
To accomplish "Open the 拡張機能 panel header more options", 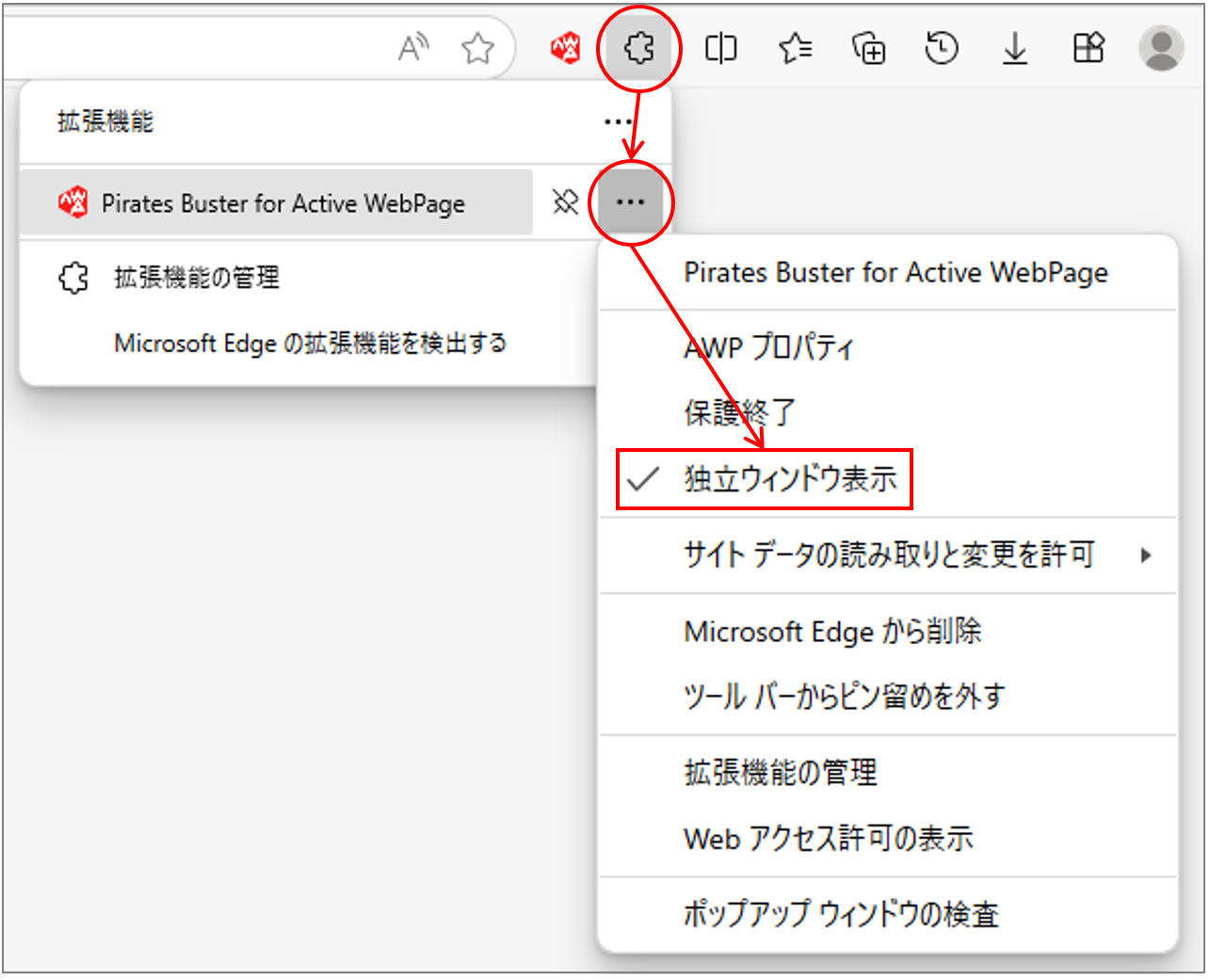I will click(618, 121).
